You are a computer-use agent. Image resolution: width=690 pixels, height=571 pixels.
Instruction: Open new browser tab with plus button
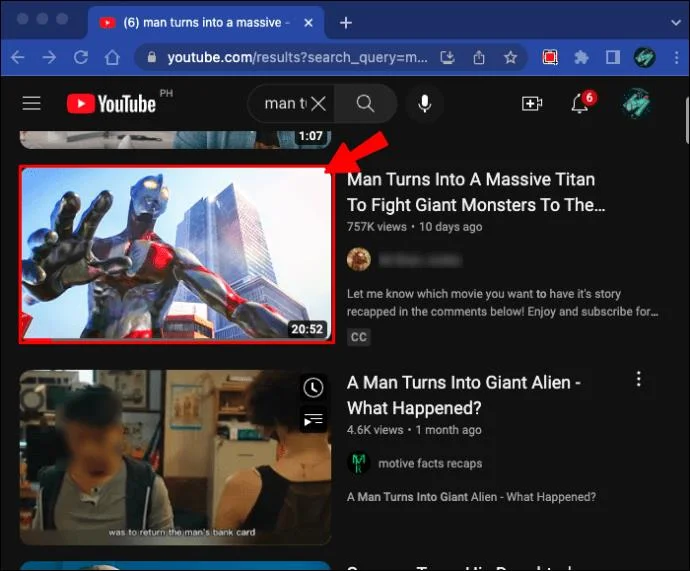346,22
